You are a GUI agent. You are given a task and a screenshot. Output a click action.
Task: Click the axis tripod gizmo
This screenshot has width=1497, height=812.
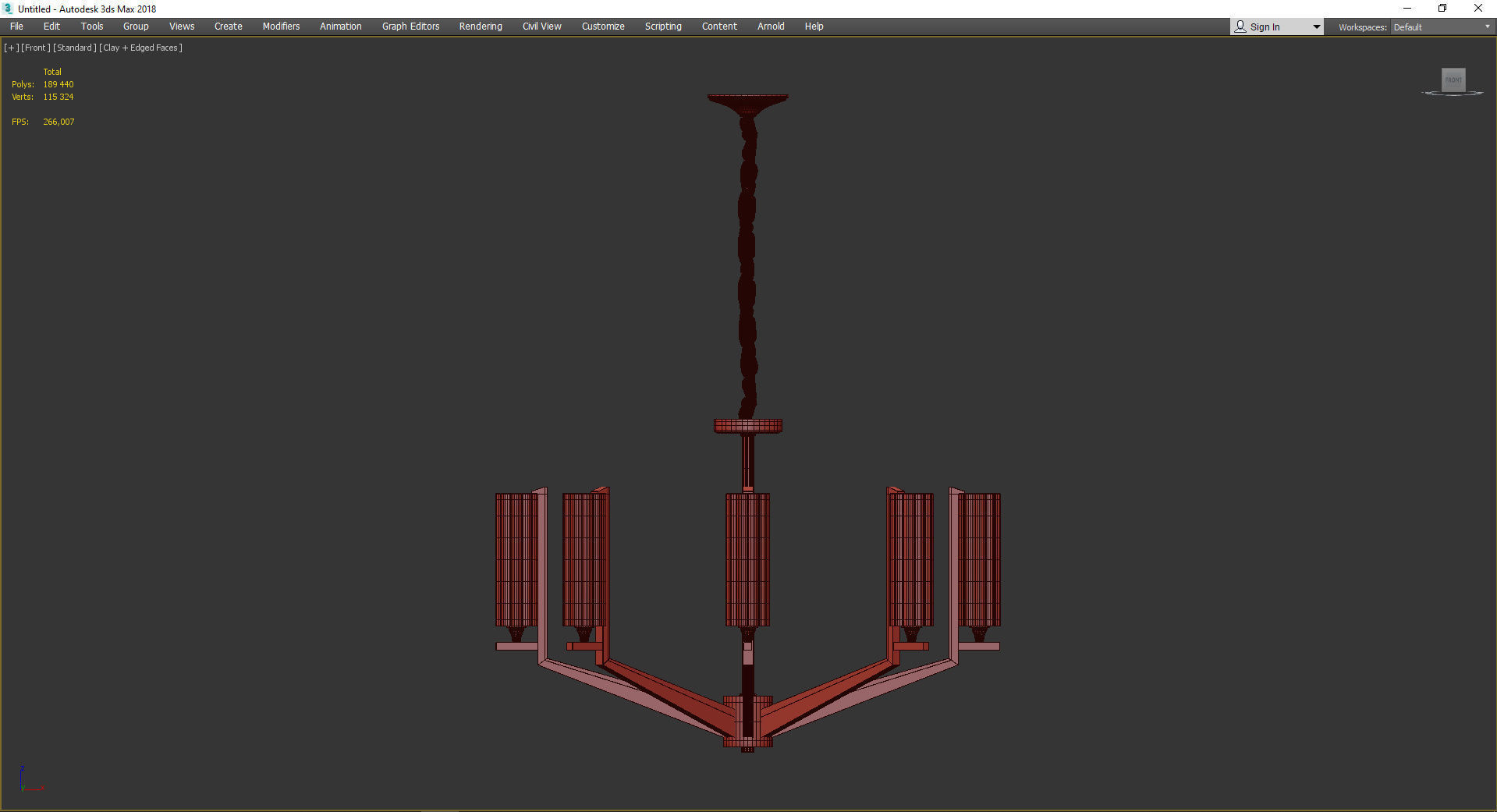tap(30, 778)
